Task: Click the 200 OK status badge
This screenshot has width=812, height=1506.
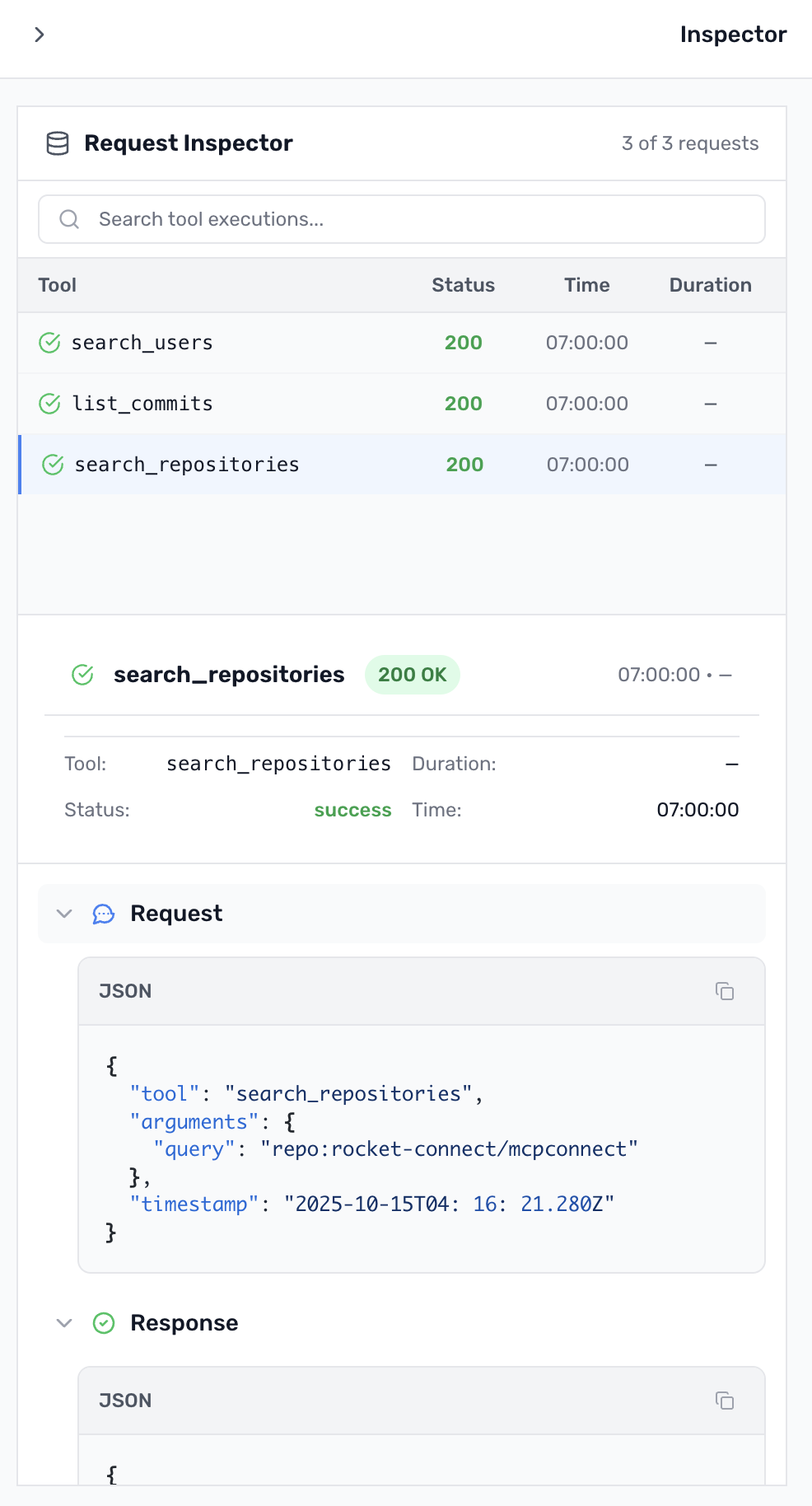Action: point(412,675)
